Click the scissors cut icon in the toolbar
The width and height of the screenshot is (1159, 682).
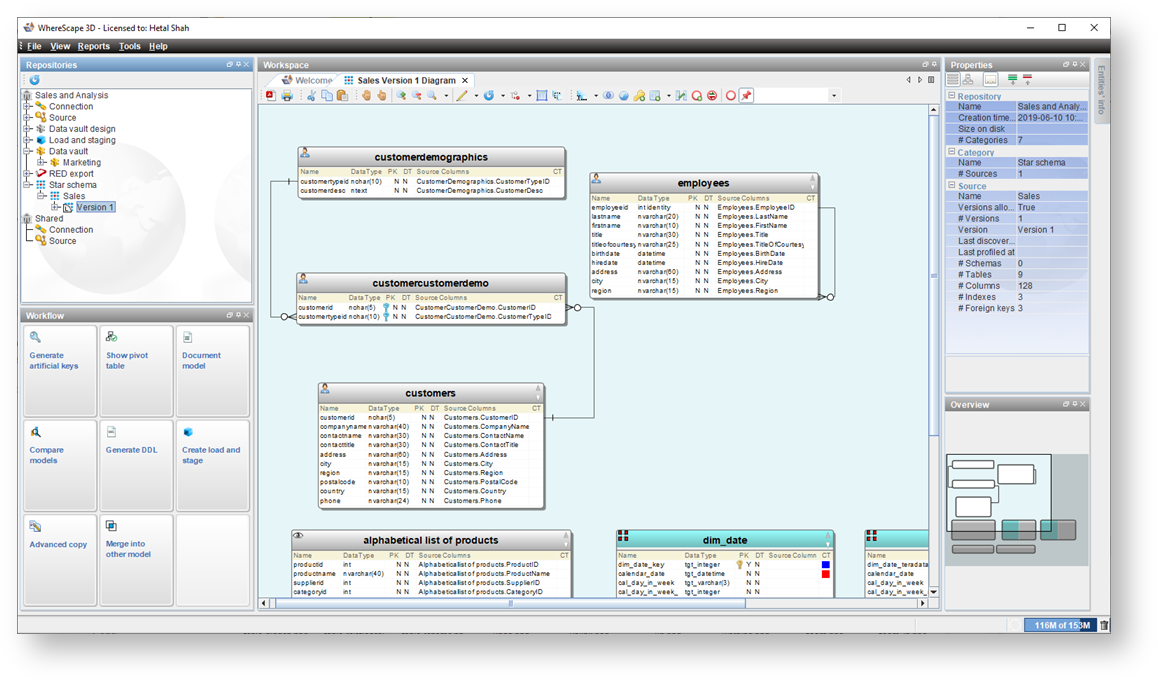click(x=311, y=96)
